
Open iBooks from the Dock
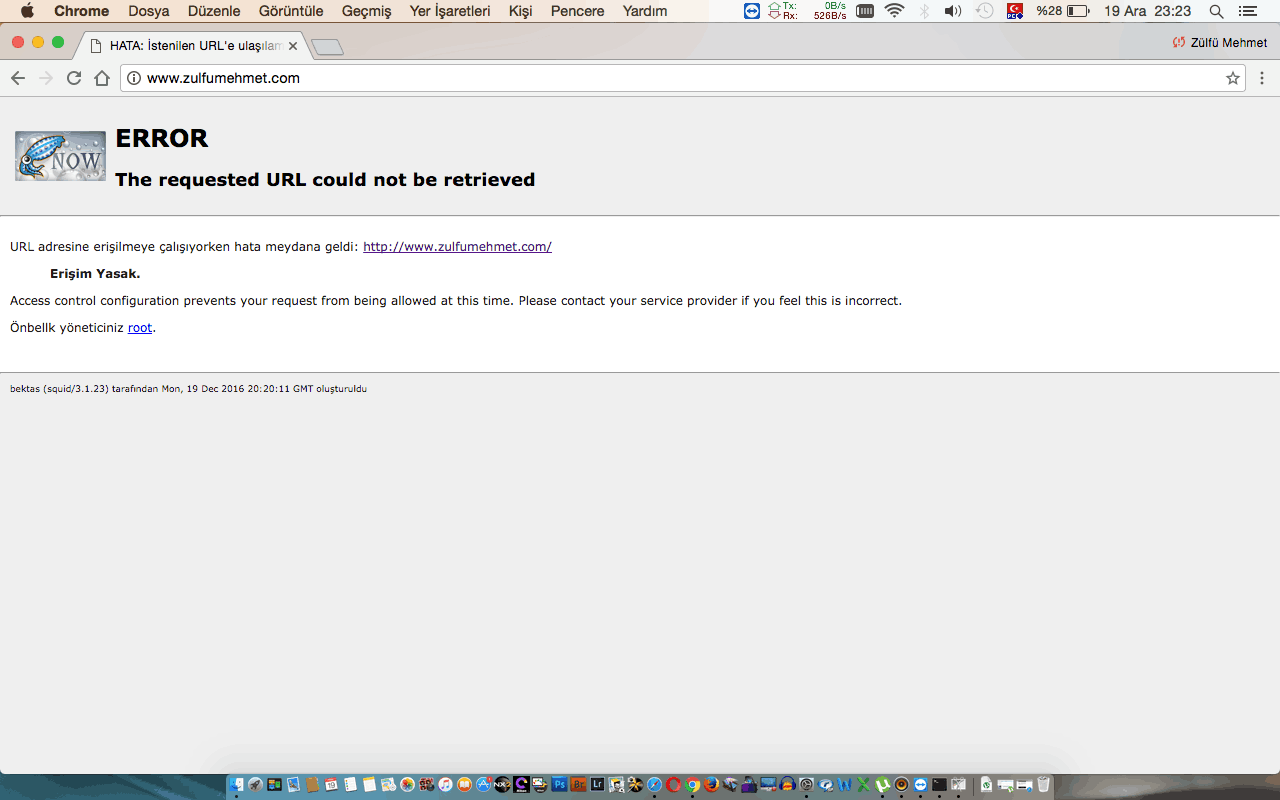(x=464, y=785)
